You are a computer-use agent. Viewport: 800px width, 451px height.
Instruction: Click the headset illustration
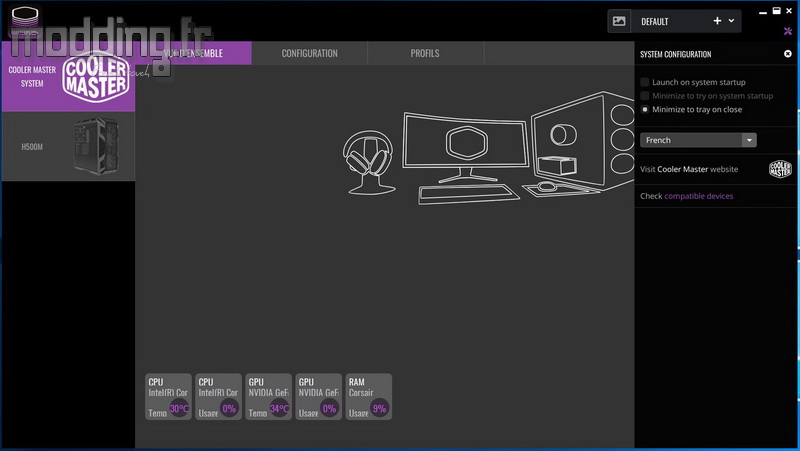click(369, 162)
